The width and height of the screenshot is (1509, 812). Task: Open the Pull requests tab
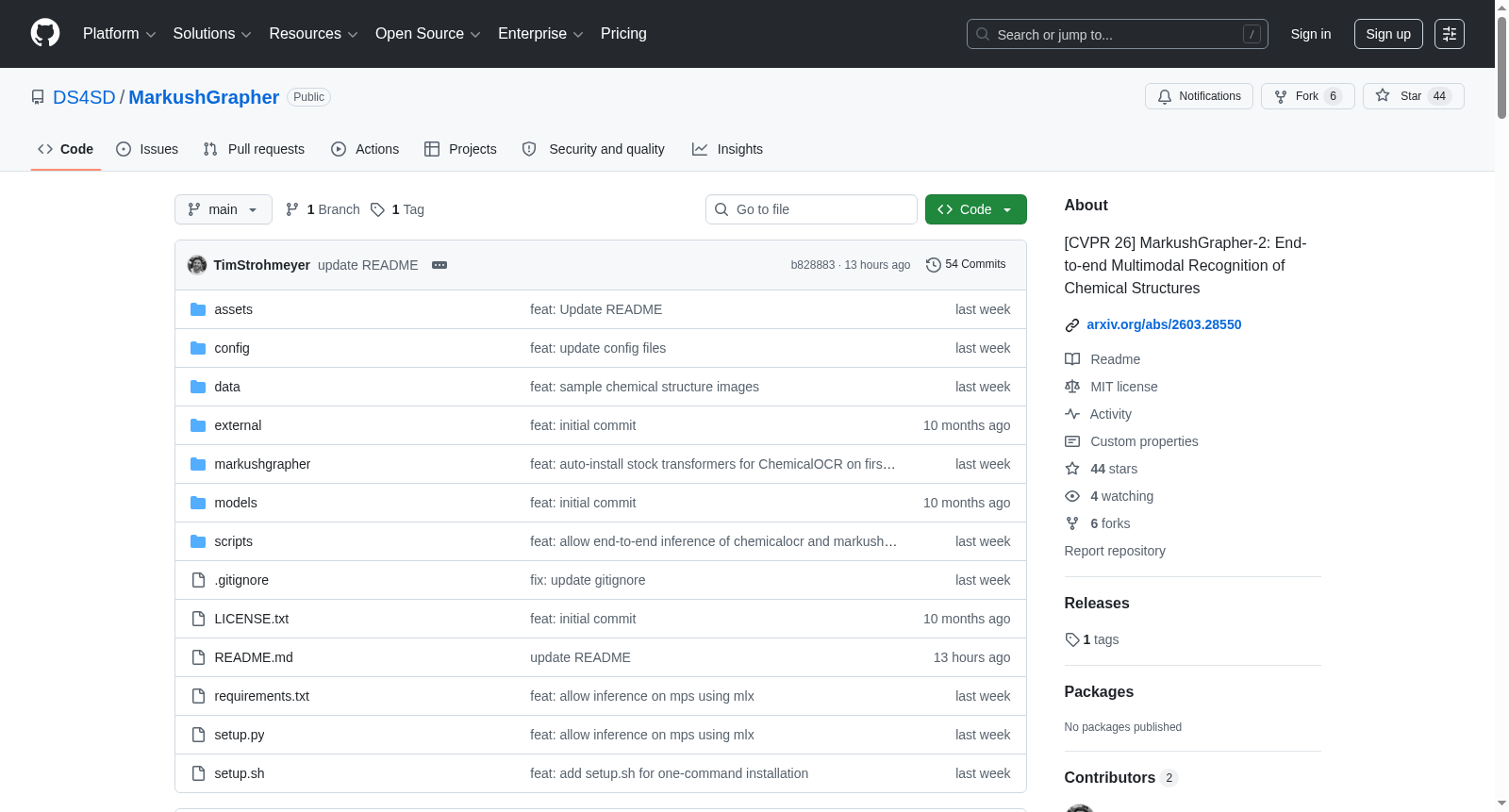tap(254, 149)
